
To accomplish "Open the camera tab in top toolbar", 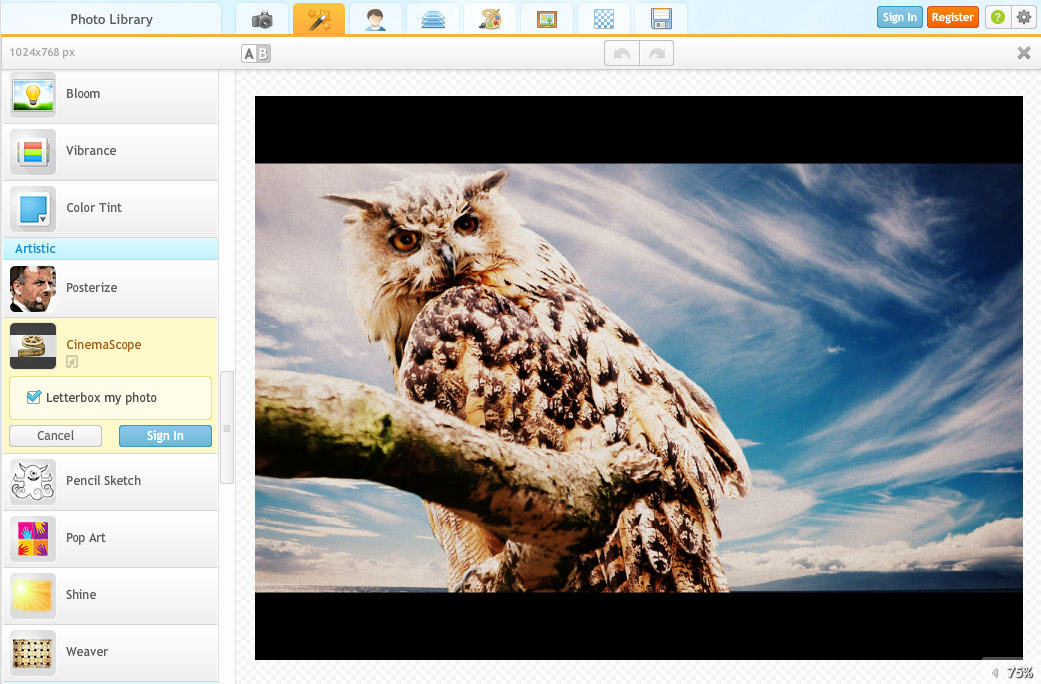I will pyautogui.click(x=262, y=19).
